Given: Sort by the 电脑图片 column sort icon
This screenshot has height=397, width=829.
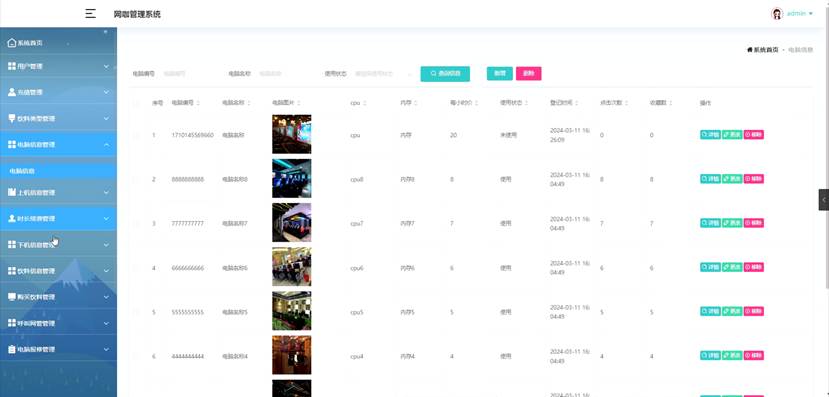Looking at the screenshot, I should [300, 103].
